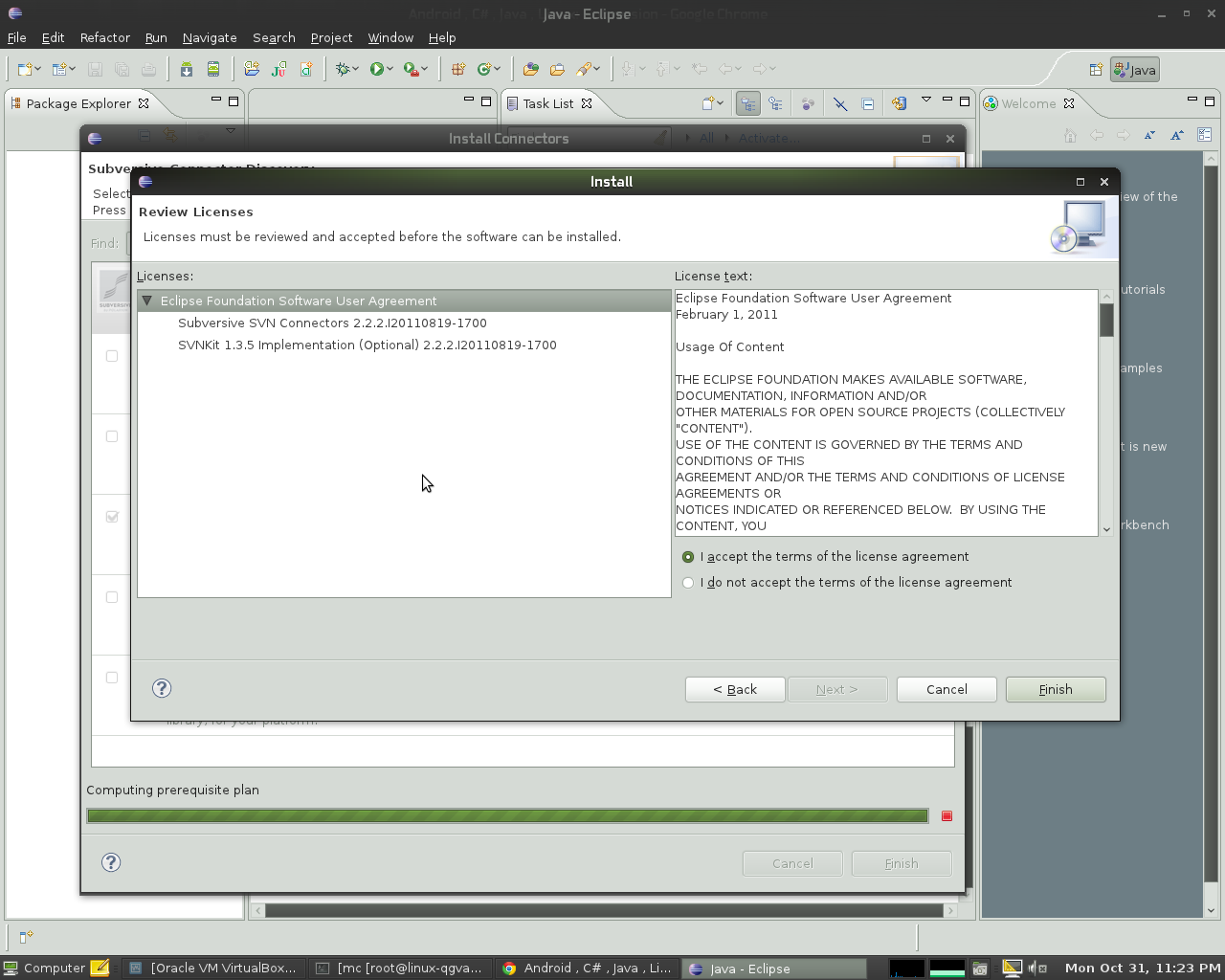Click the Magnify font icon in Welcome view
Screen dimensions: 1225x980
(1176, 135)
